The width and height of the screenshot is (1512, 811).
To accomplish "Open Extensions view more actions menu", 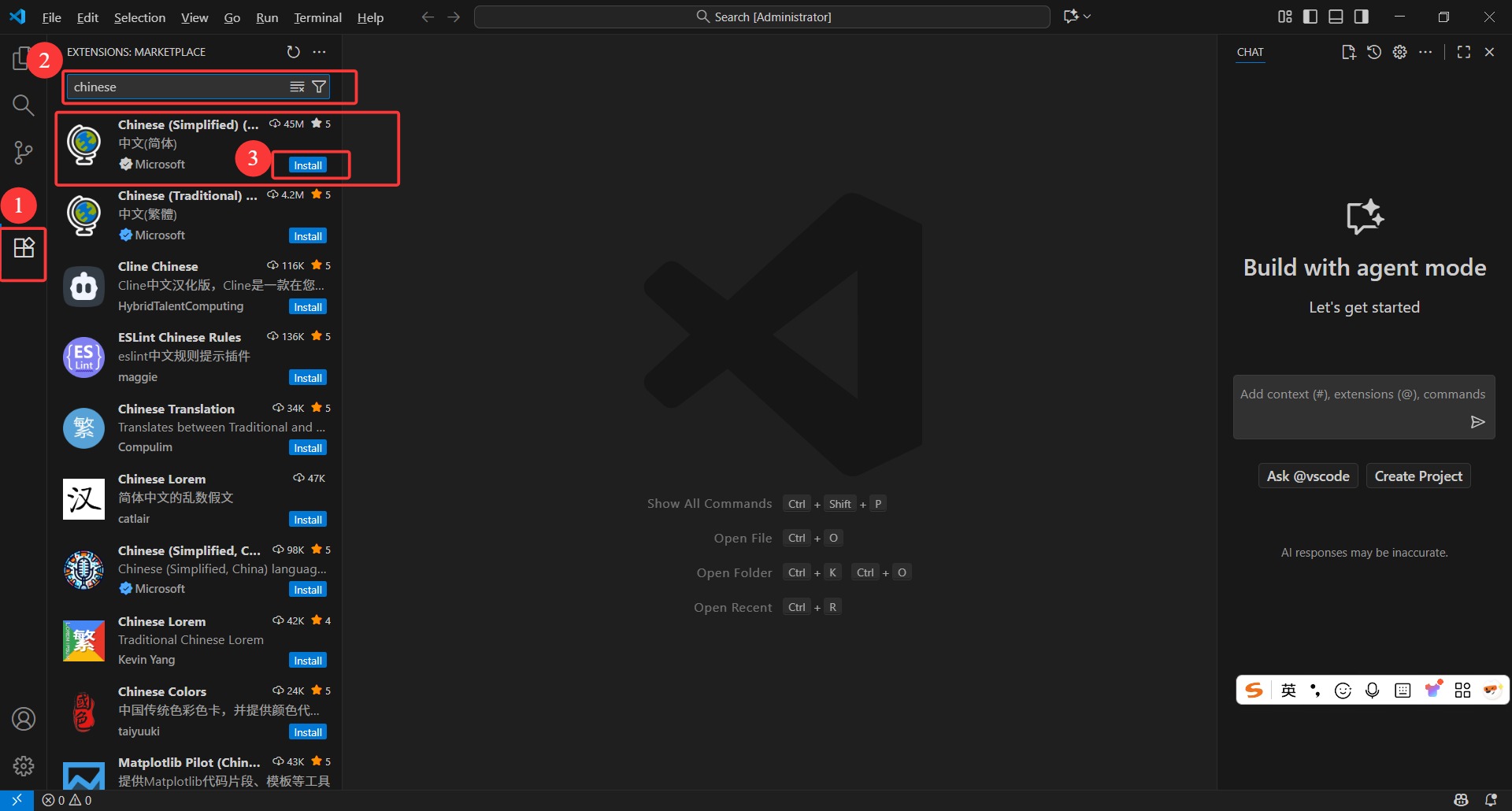I will coord(319,52).
